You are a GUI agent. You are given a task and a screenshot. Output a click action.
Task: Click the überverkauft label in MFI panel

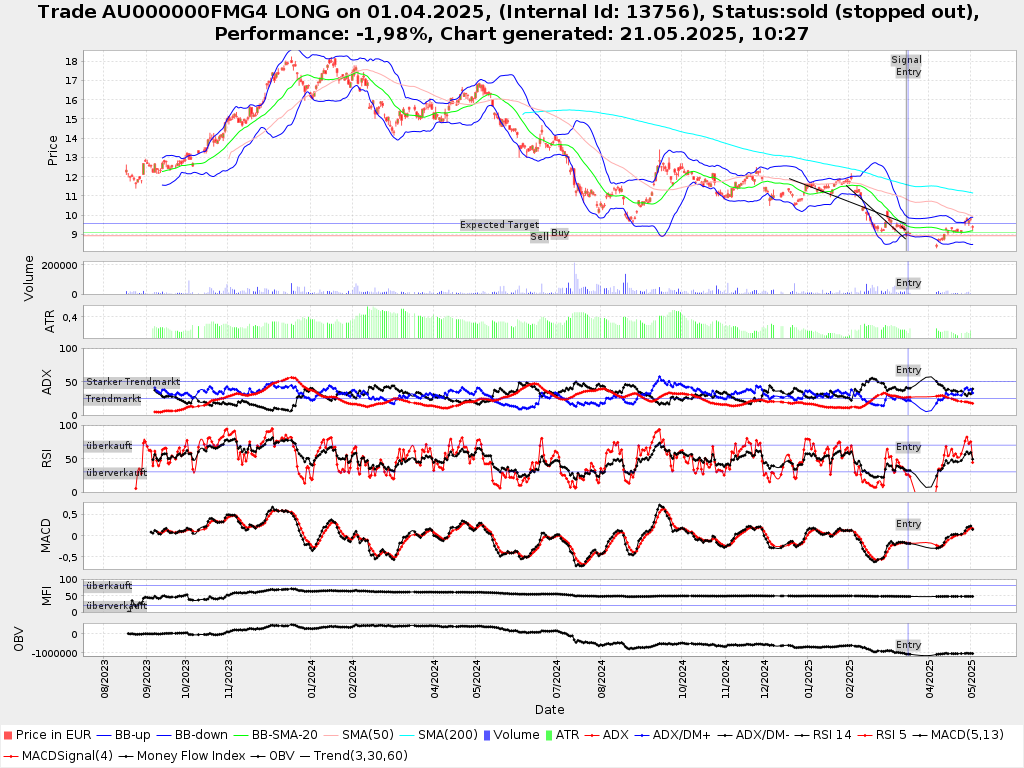[x=115, y=606]
